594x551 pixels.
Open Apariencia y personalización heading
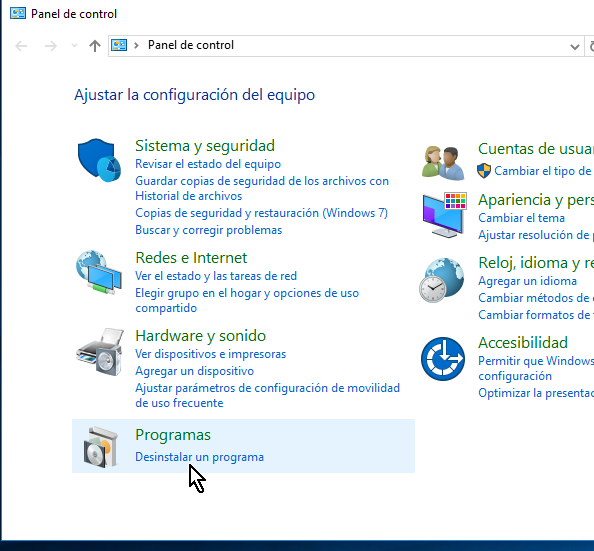coord(536,200)
